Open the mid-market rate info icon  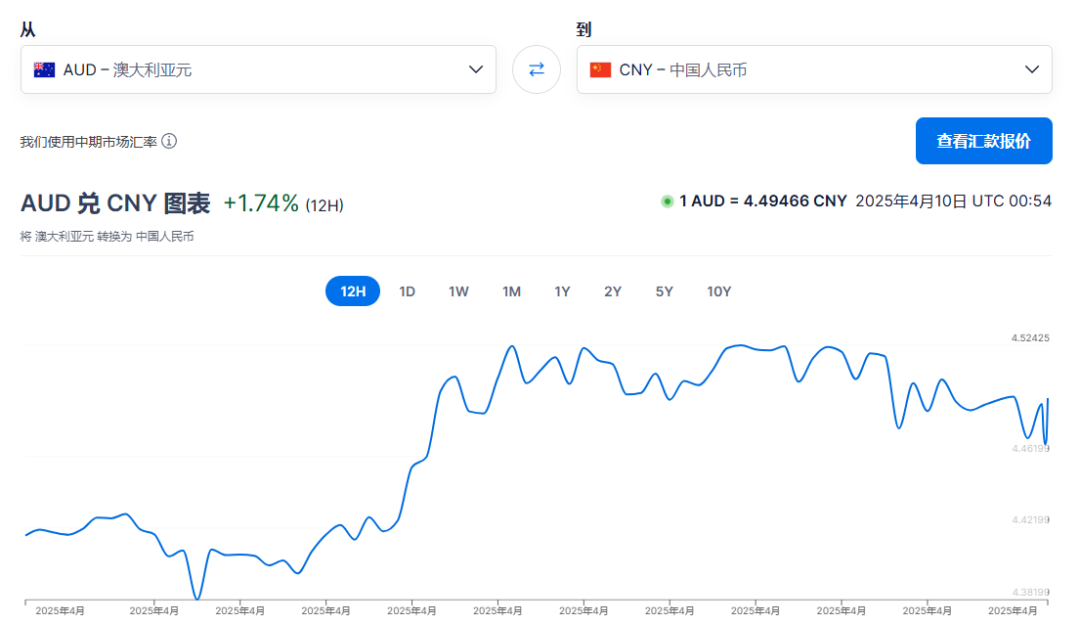click(169, 141)
